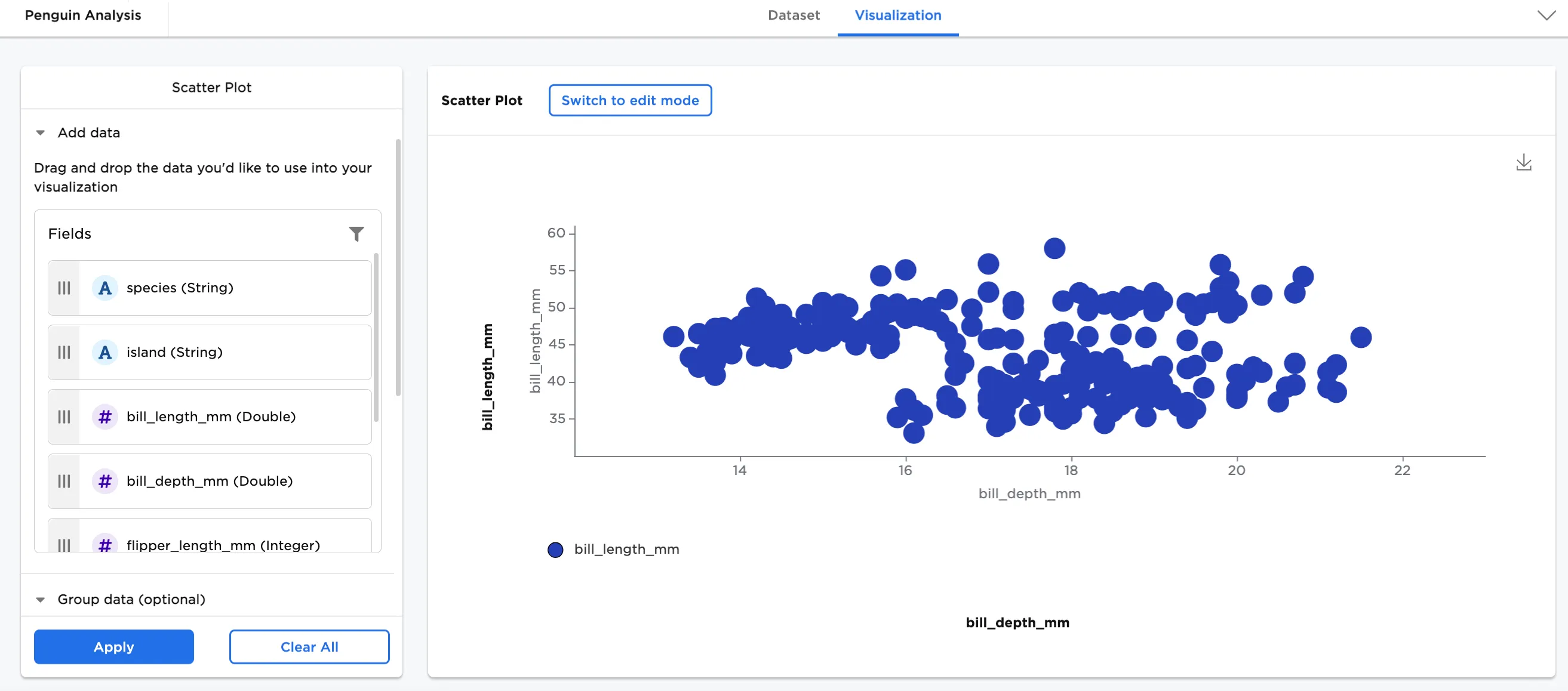Viewport: 1568px width, 691px height.
Task: Click the bill_length_mm legend color dot
Action: point(555,549)
